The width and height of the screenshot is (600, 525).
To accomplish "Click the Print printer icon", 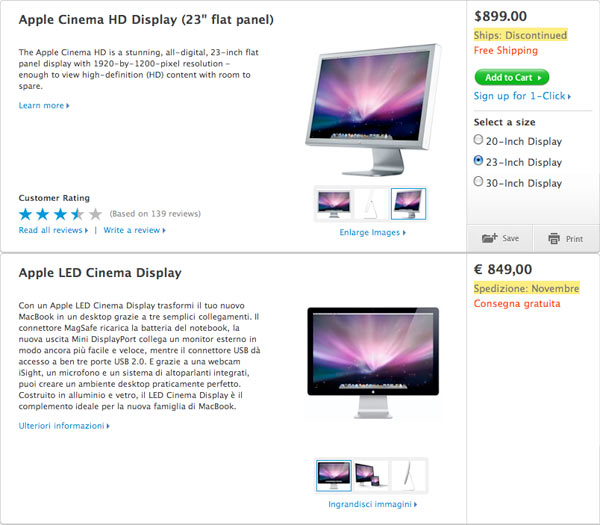I will [553, 238].
